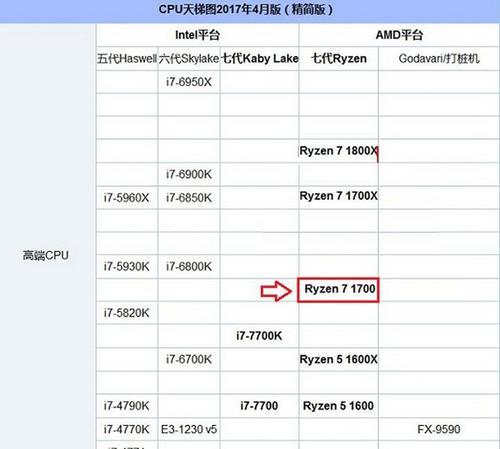This screenshot has width=500, height=449.
Task: Select the i7-7700K cell
Action: point(259,336)
